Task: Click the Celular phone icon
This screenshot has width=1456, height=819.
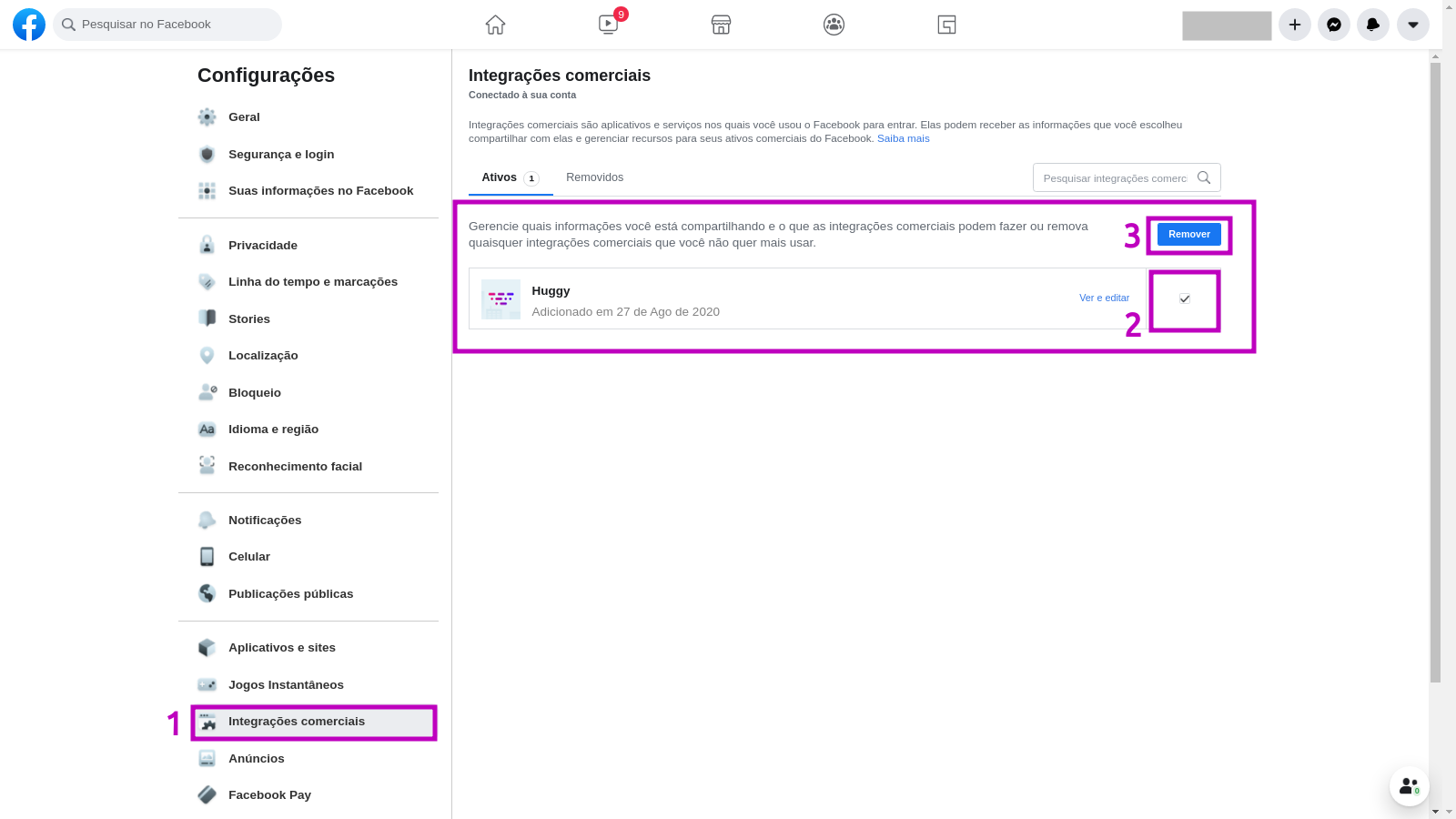Action: [x=207, y=557]
